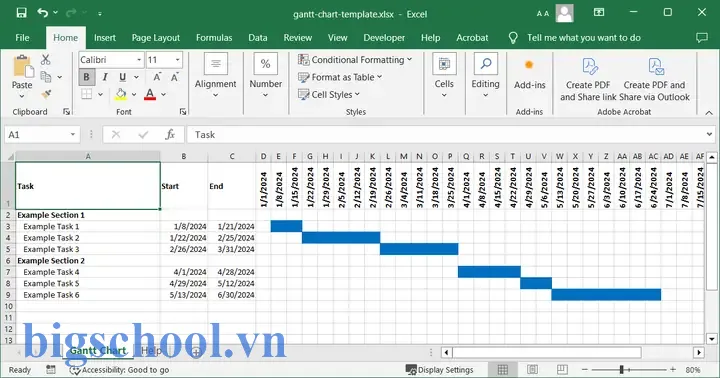Screen dimensions: 720x378
Task: Toggle Bold formatting
Action: [x=86, y=77]
